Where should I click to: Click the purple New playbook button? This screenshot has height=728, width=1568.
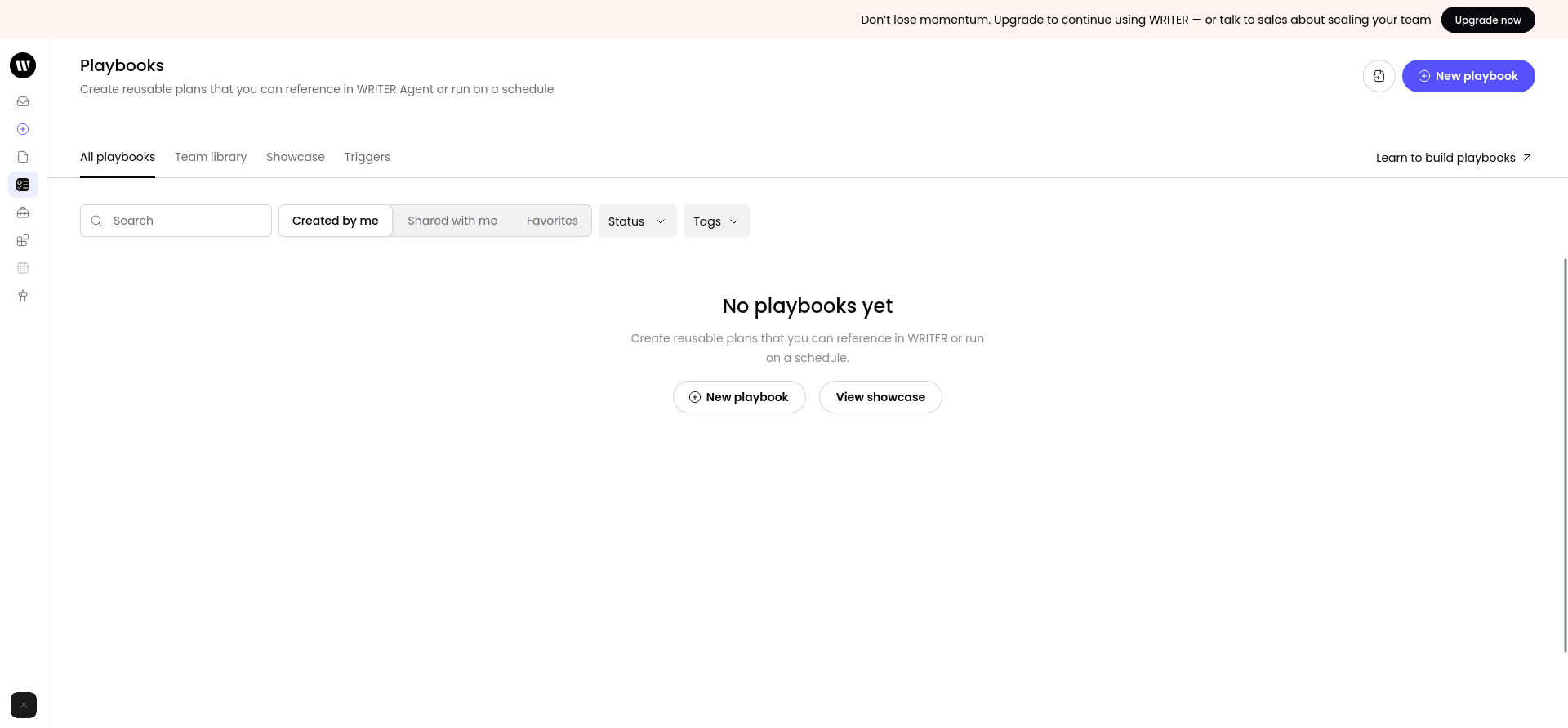coord(1468,76)
